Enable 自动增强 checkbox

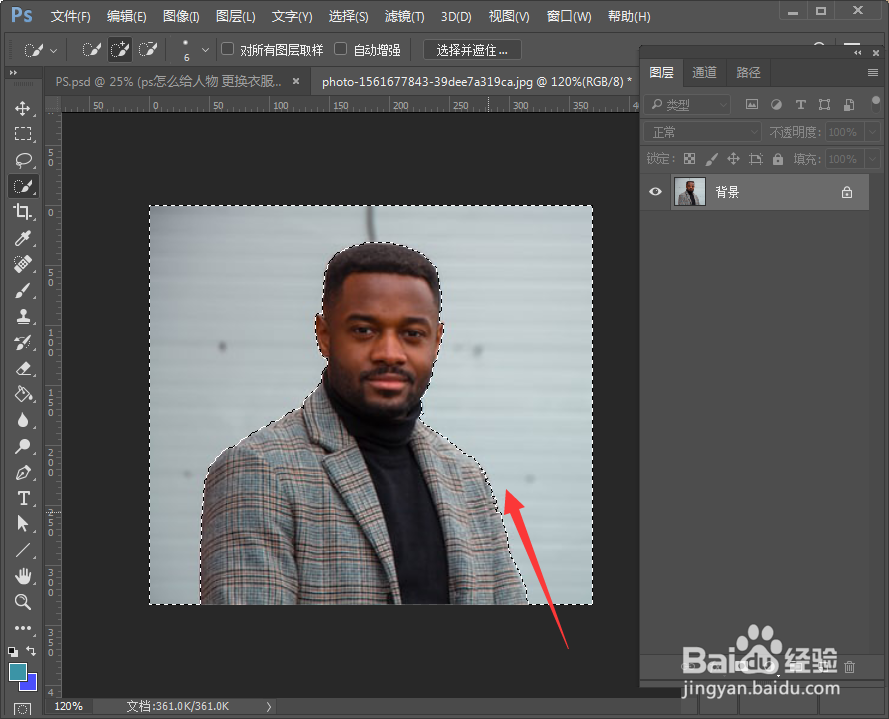click(340, 49)
